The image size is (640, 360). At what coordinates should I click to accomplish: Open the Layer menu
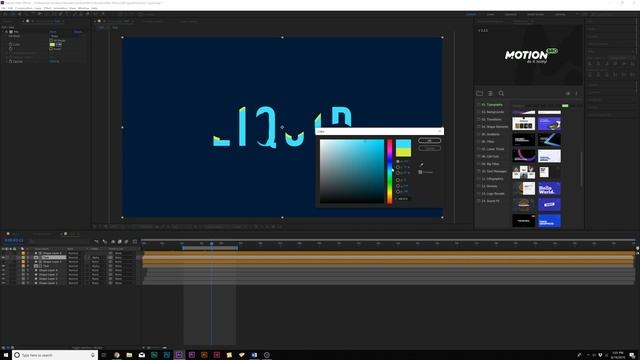tap(38, 8)
